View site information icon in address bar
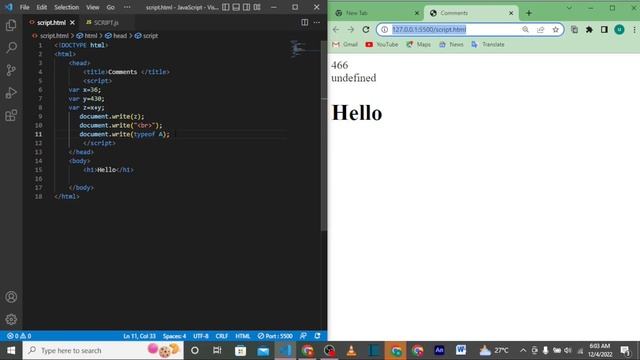 384,29
